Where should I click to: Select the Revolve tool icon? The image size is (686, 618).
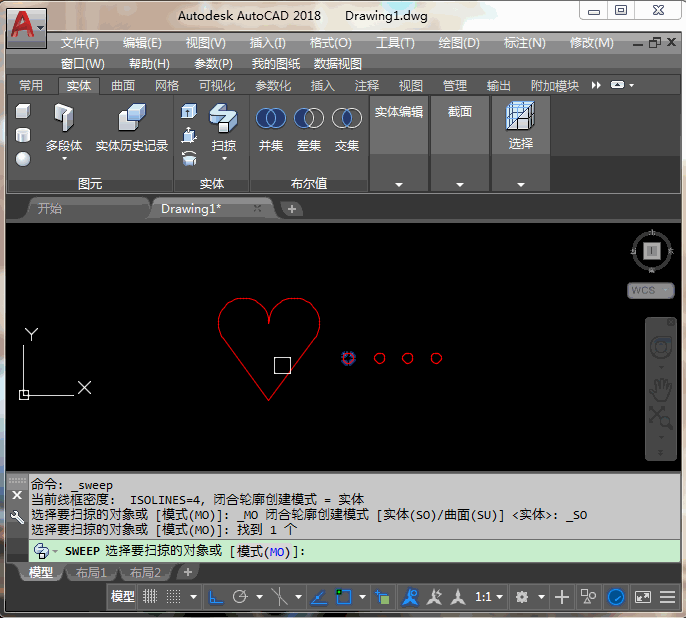189,158
